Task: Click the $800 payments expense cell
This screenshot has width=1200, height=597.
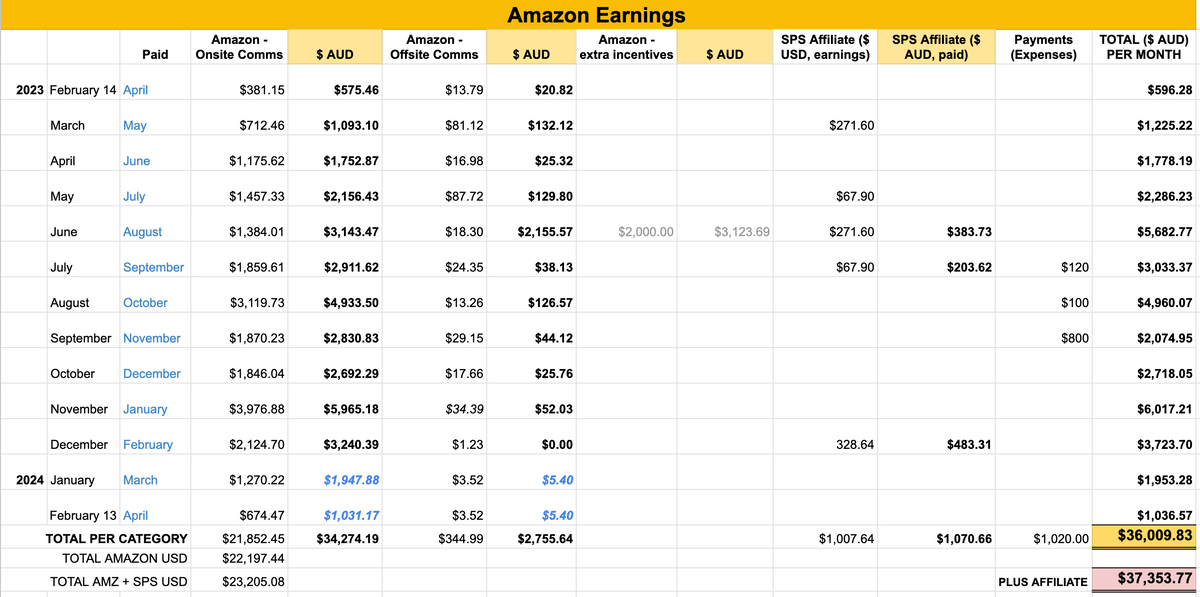Action: tap(1075, 339)
